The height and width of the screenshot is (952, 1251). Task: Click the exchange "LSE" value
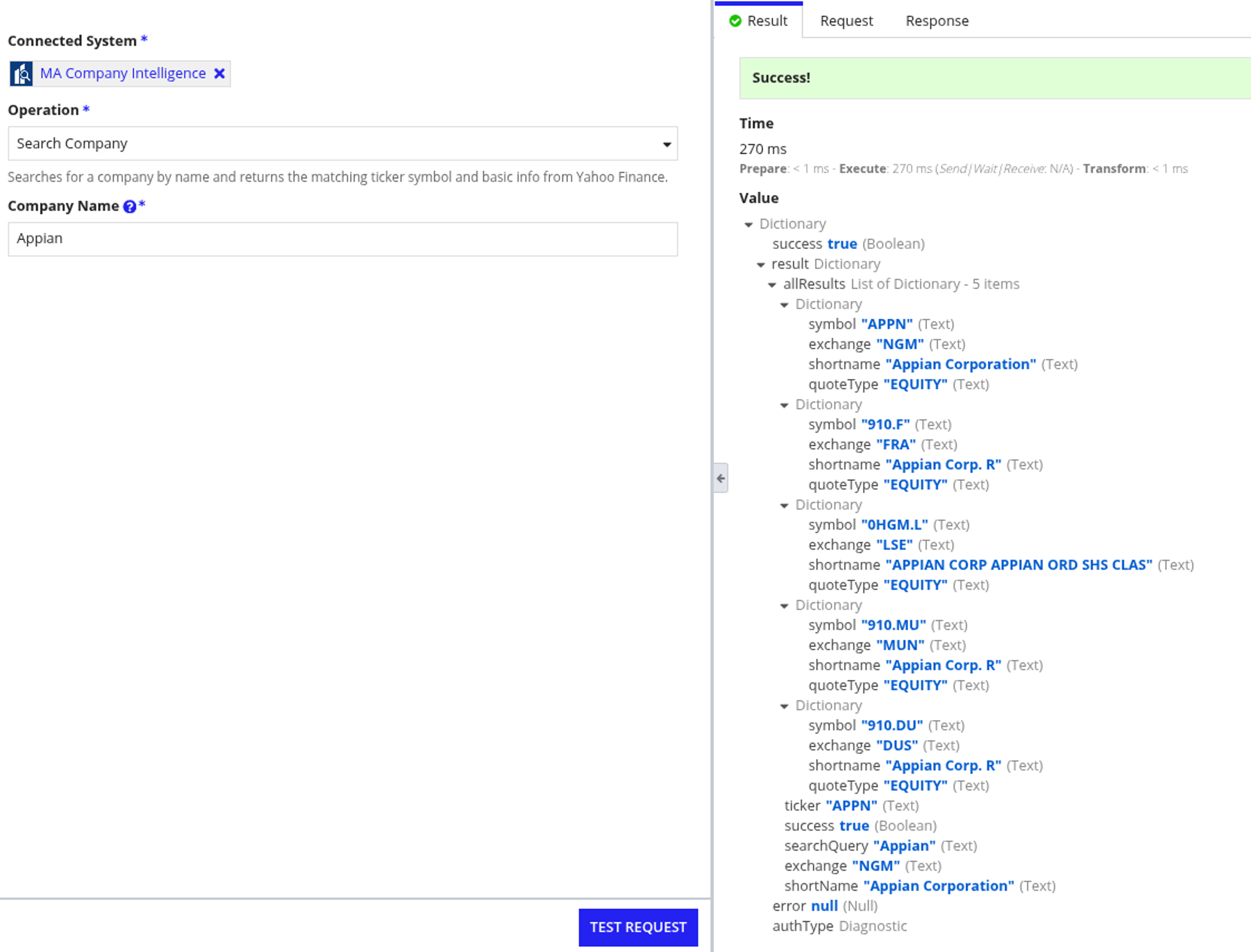[894, 545]
